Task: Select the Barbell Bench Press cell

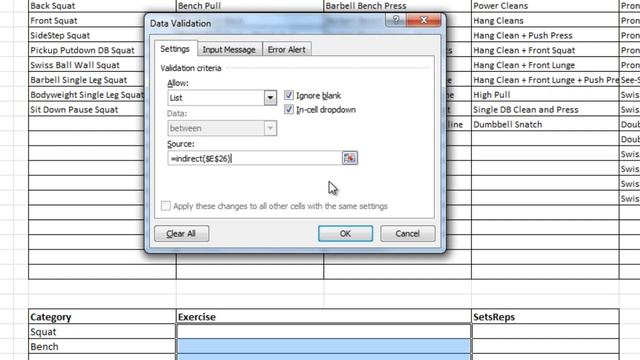Action: 397,6
